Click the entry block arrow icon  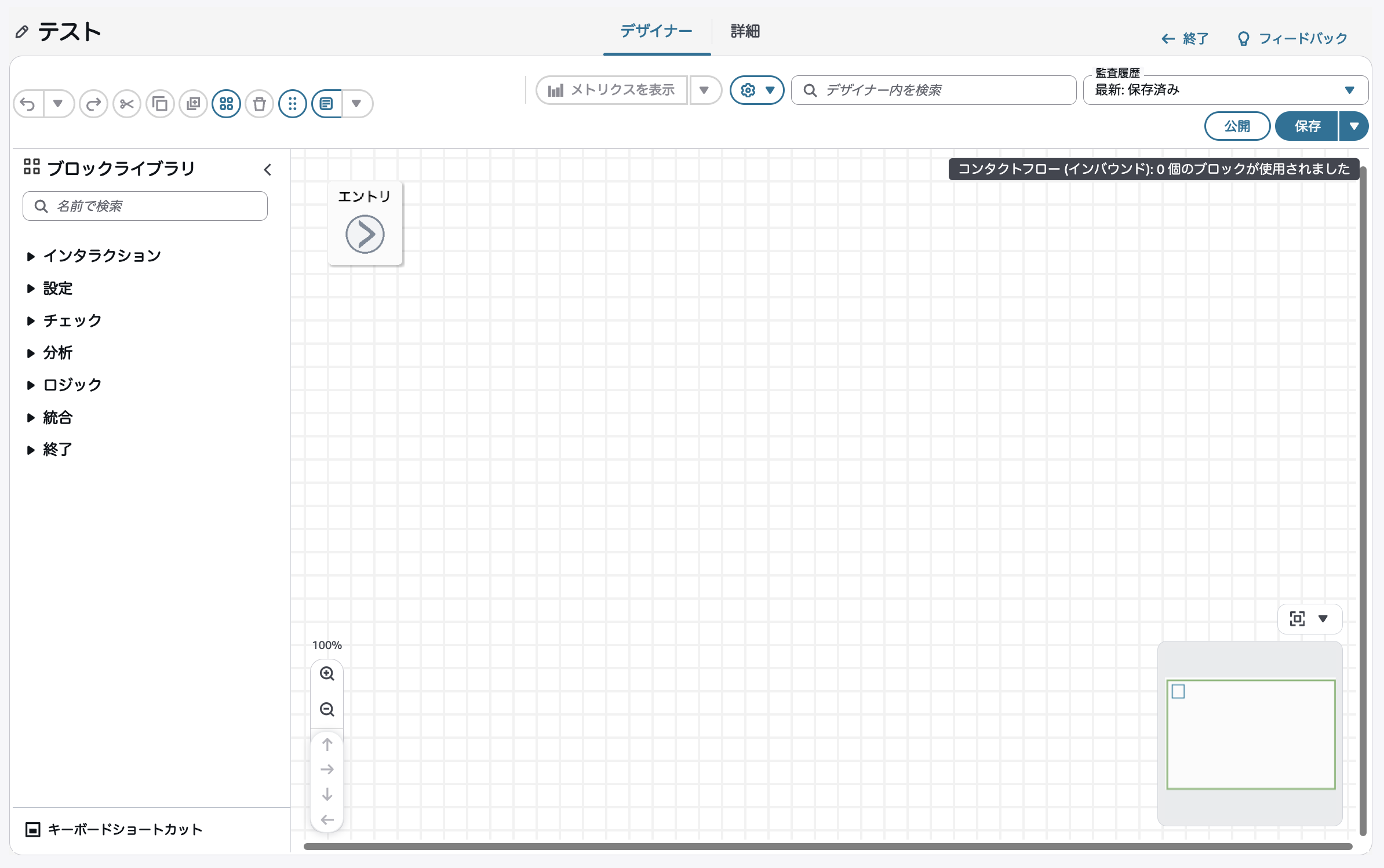[365, 234]
